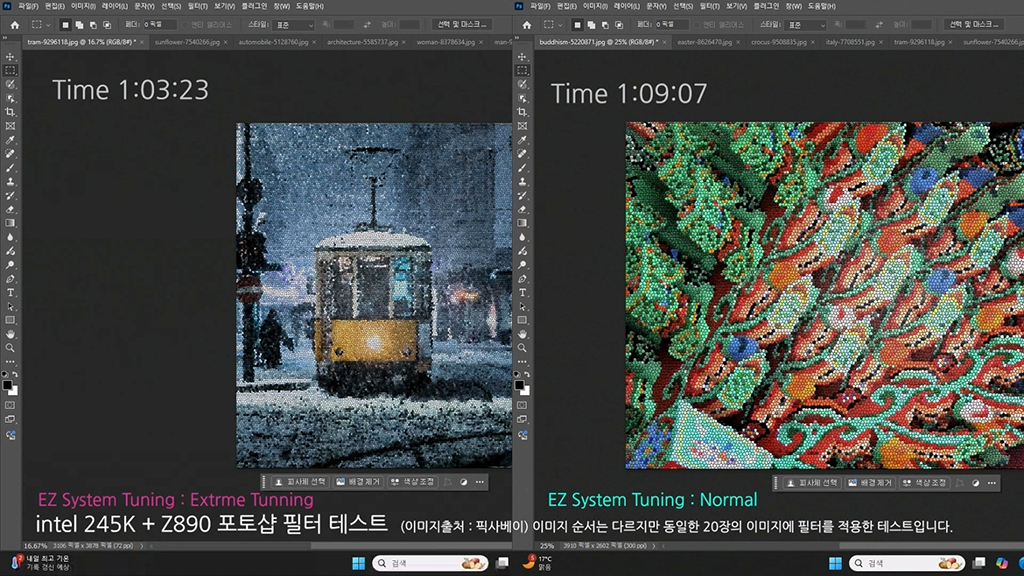Select the Gradient tool in left window
Screen dimensions: 1024x576
(10, 223)
